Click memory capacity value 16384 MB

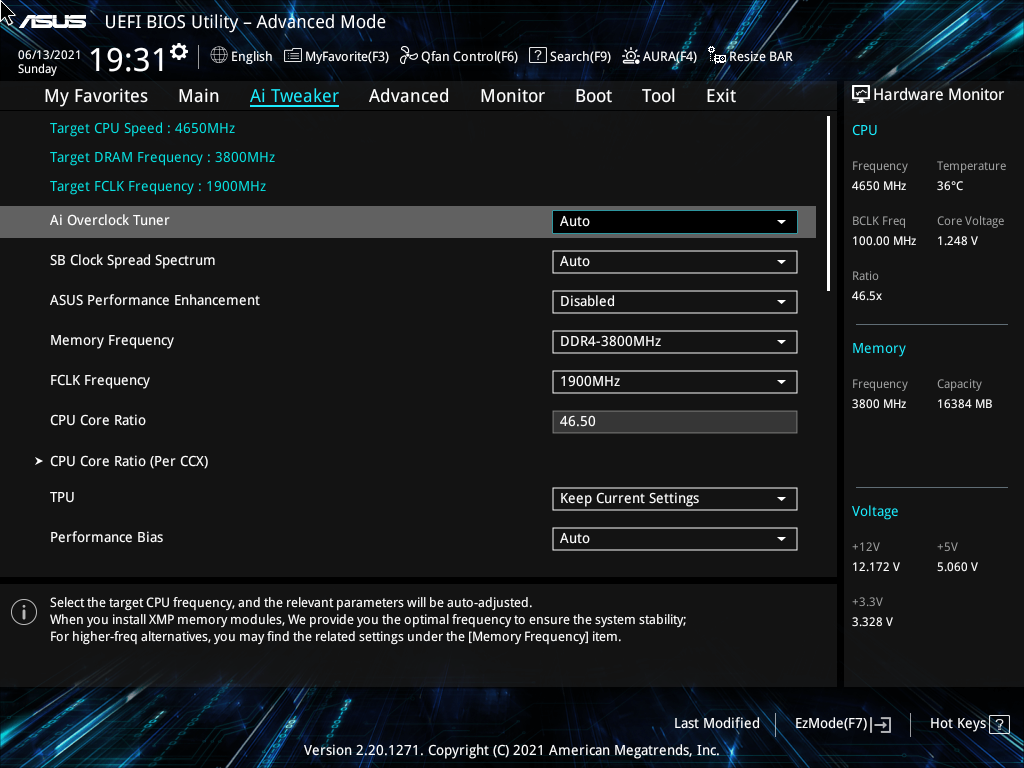pyautogui.click(x=964, y=404)
